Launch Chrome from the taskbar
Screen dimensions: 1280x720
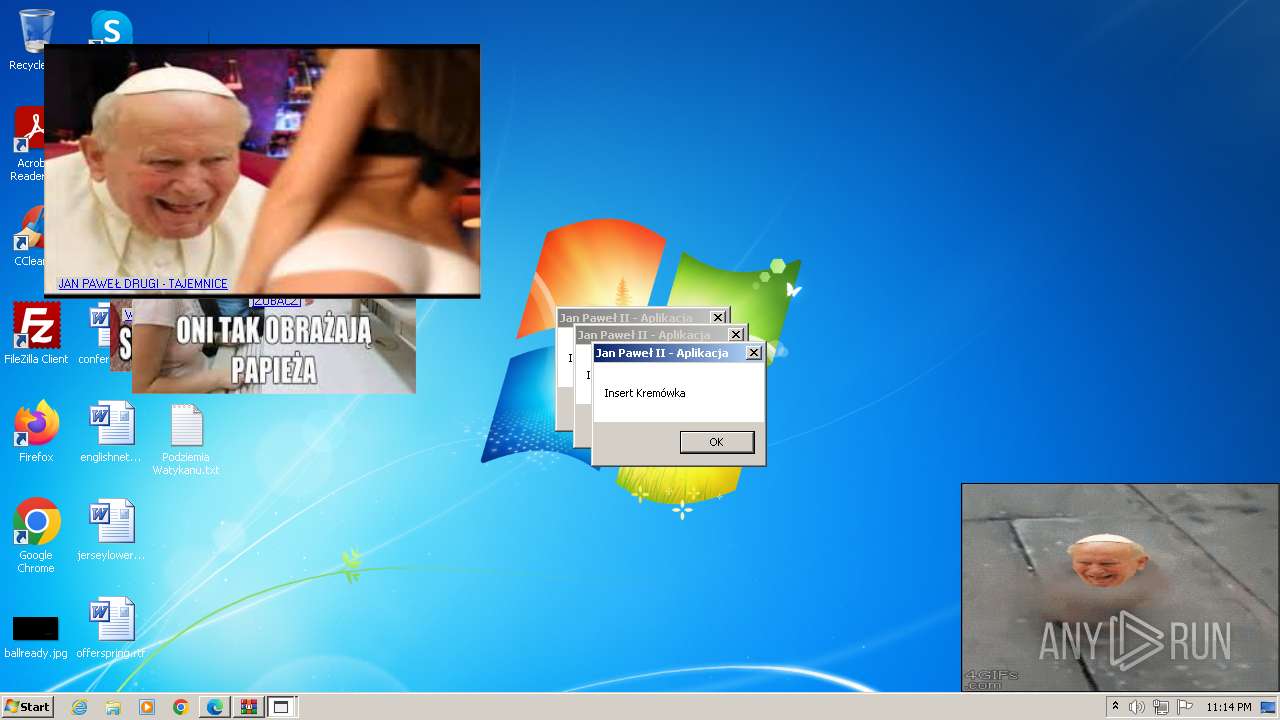tap(180, 707)
